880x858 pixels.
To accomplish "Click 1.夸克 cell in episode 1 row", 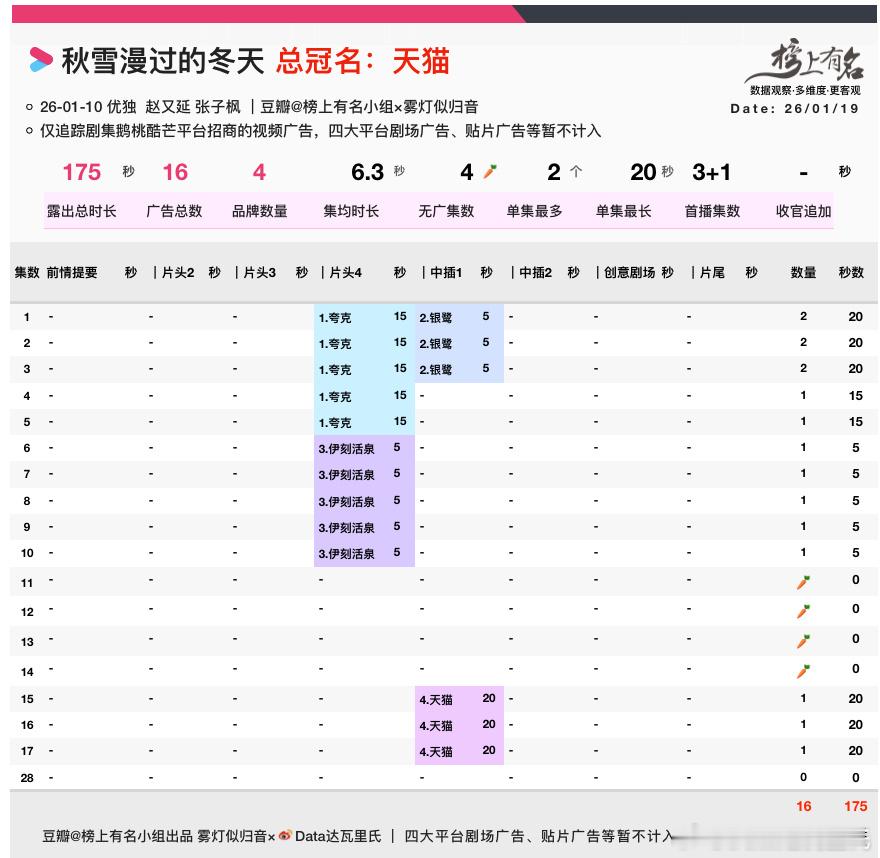I will 335,318.
